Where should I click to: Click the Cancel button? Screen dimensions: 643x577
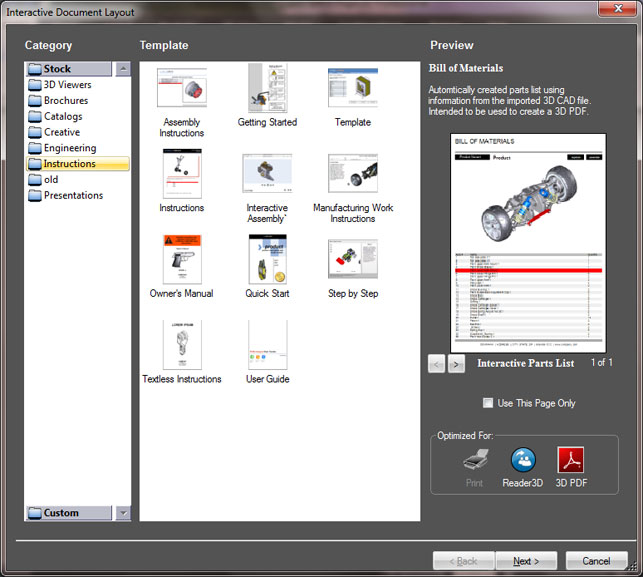pyautogui.click(x=596, y=561)
